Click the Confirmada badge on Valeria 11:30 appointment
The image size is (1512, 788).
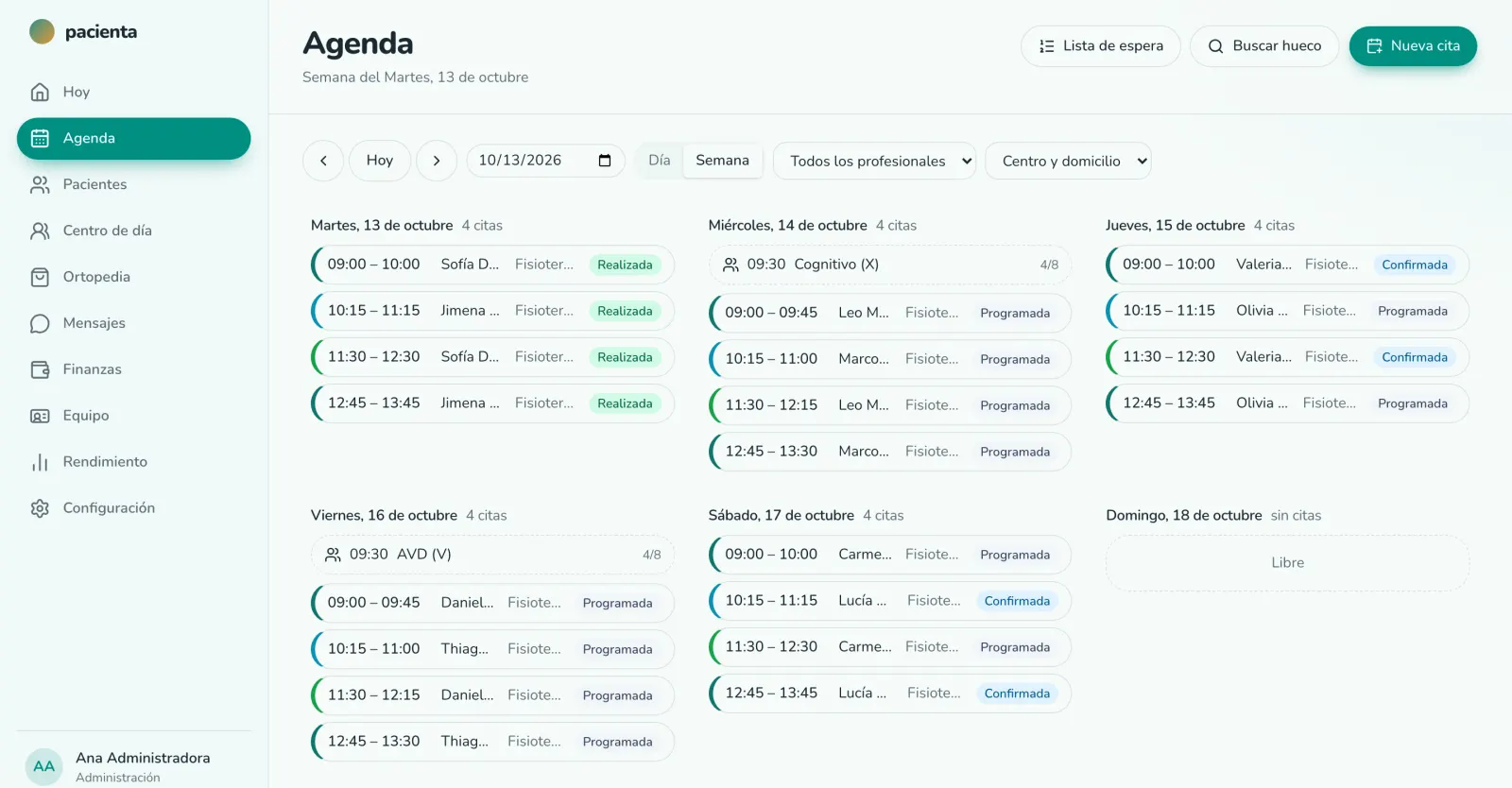(1415, 357)
